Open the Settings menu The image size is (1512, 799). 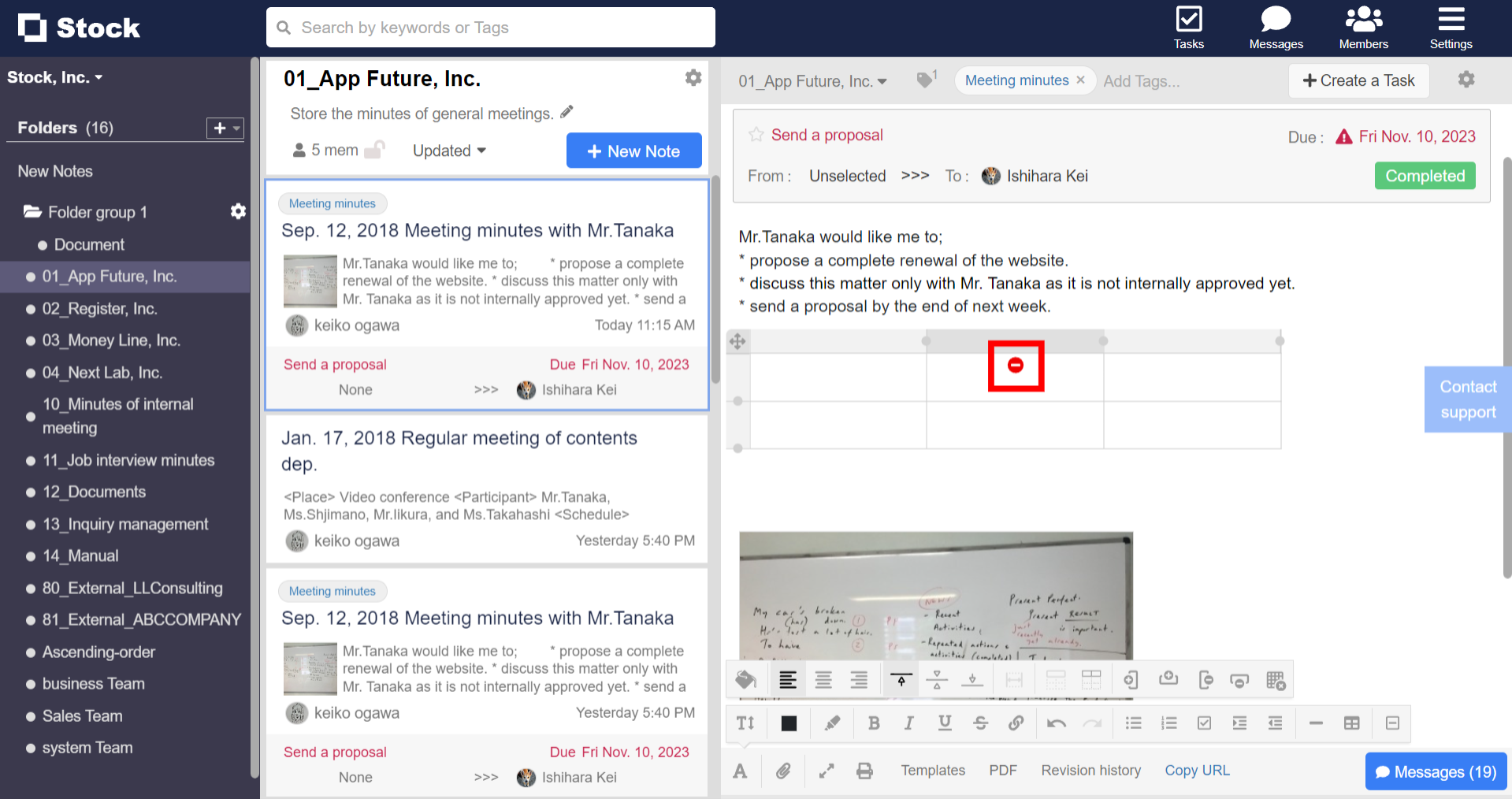1451,28
